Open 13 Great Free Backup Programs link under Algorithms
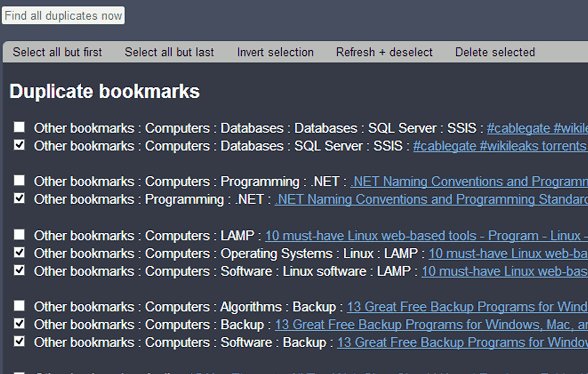The height and width of the screenshot is (374, 588). pyautogui.click(x=467, y=307)
